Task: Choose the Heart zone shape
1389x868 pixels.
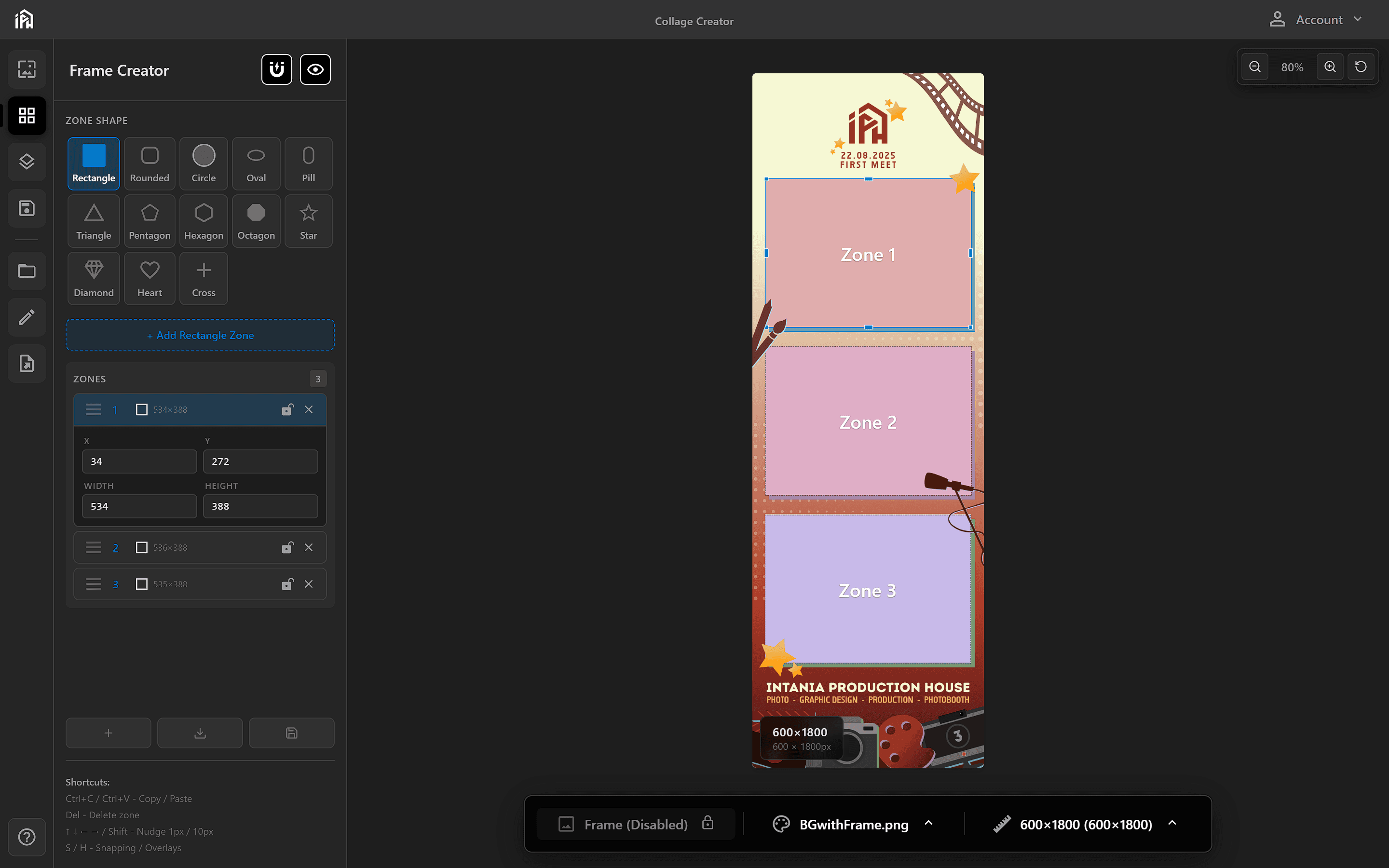Action: (149, 278)
